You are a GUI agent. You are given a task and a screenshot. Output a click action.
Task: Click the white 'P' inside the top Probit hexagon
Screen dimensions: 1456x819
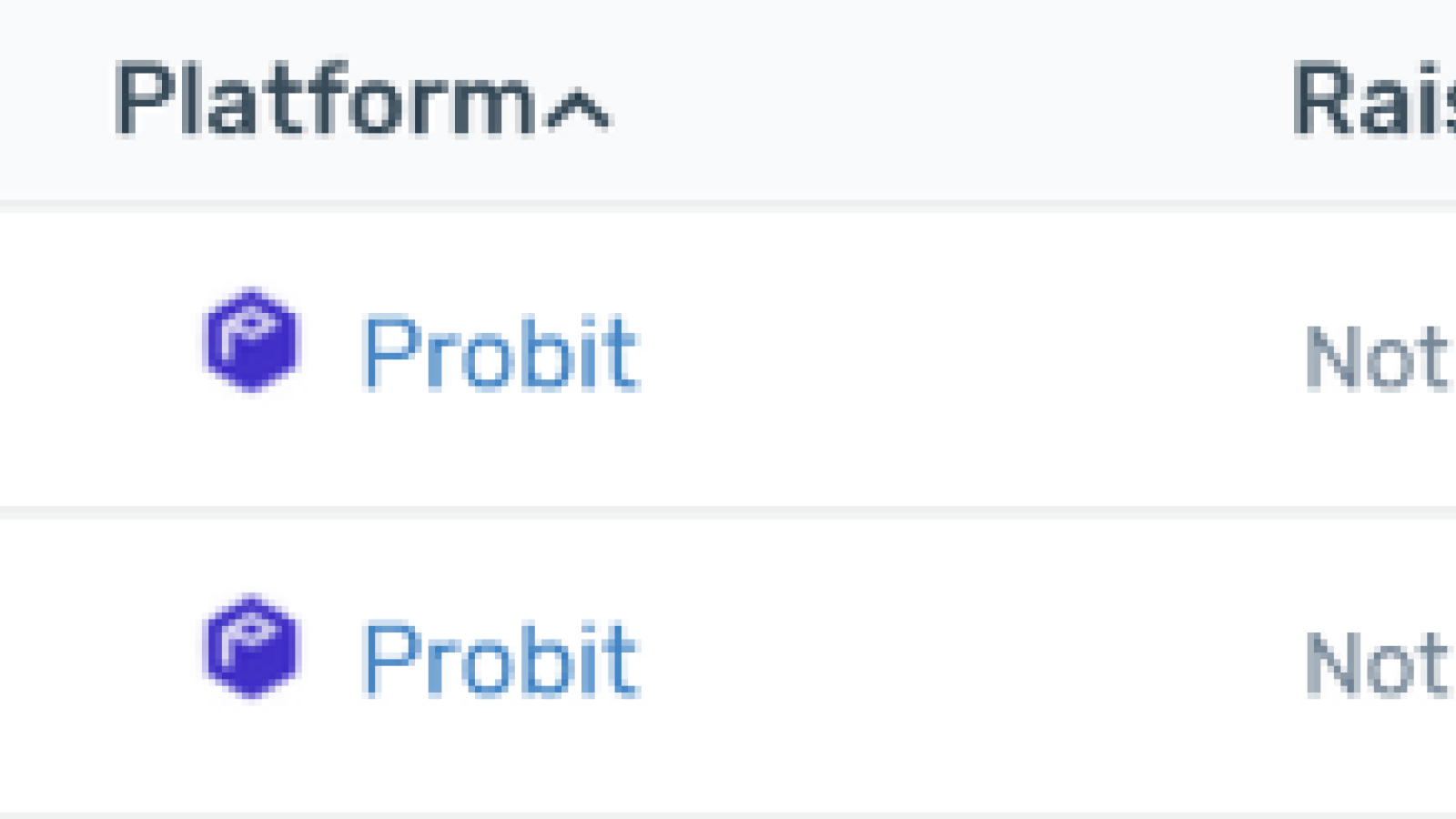coord(247,334)
